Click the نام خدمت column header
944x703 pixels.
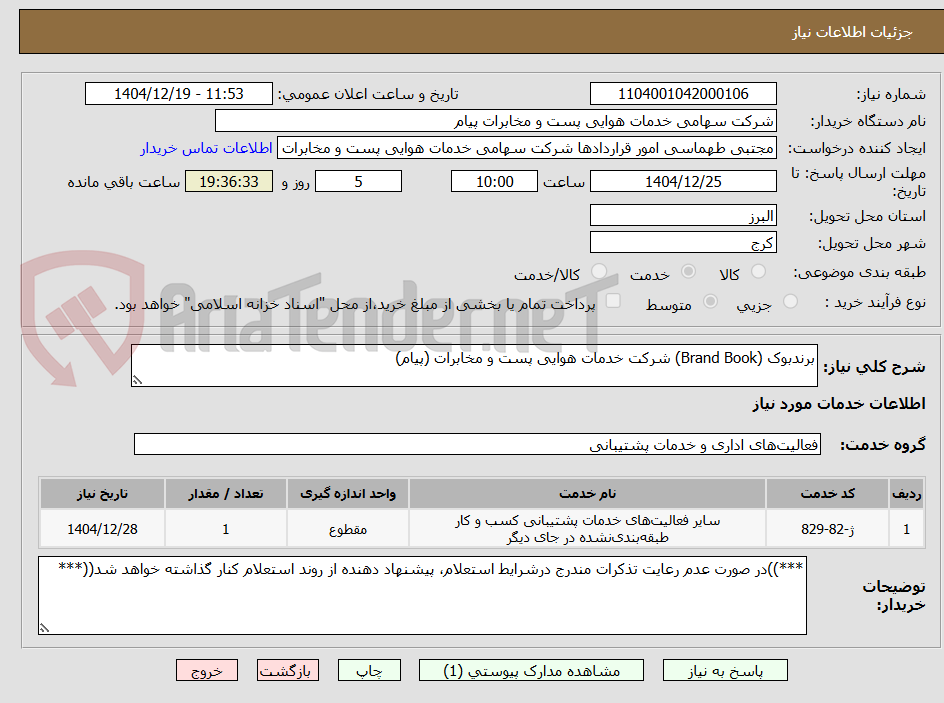(587, 494)
